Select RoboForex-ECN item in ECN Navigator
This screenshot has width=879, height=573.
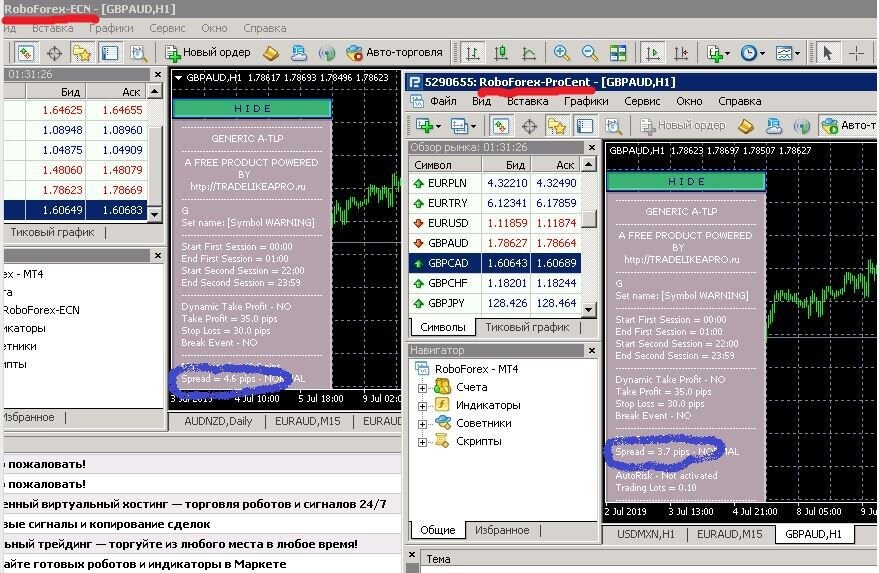coord(41,310)
